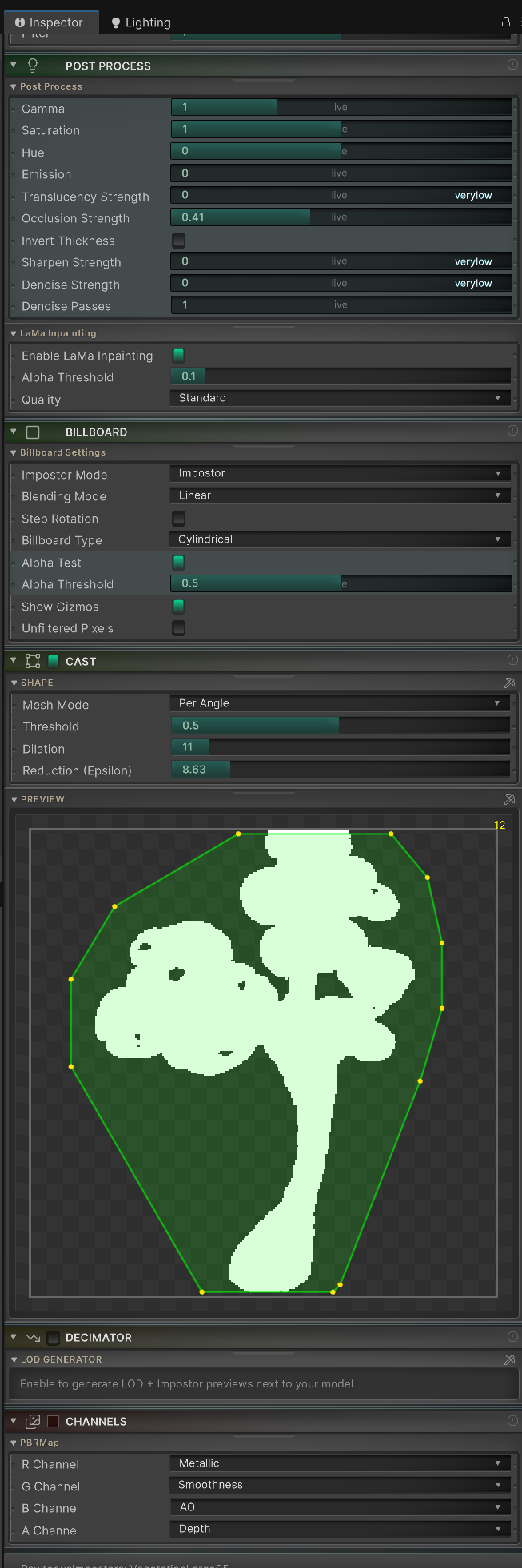Toggle the Show Gizmos checkbox
Image resolution: width=522 pixels, height=1568 pixels.
point(179,606)
